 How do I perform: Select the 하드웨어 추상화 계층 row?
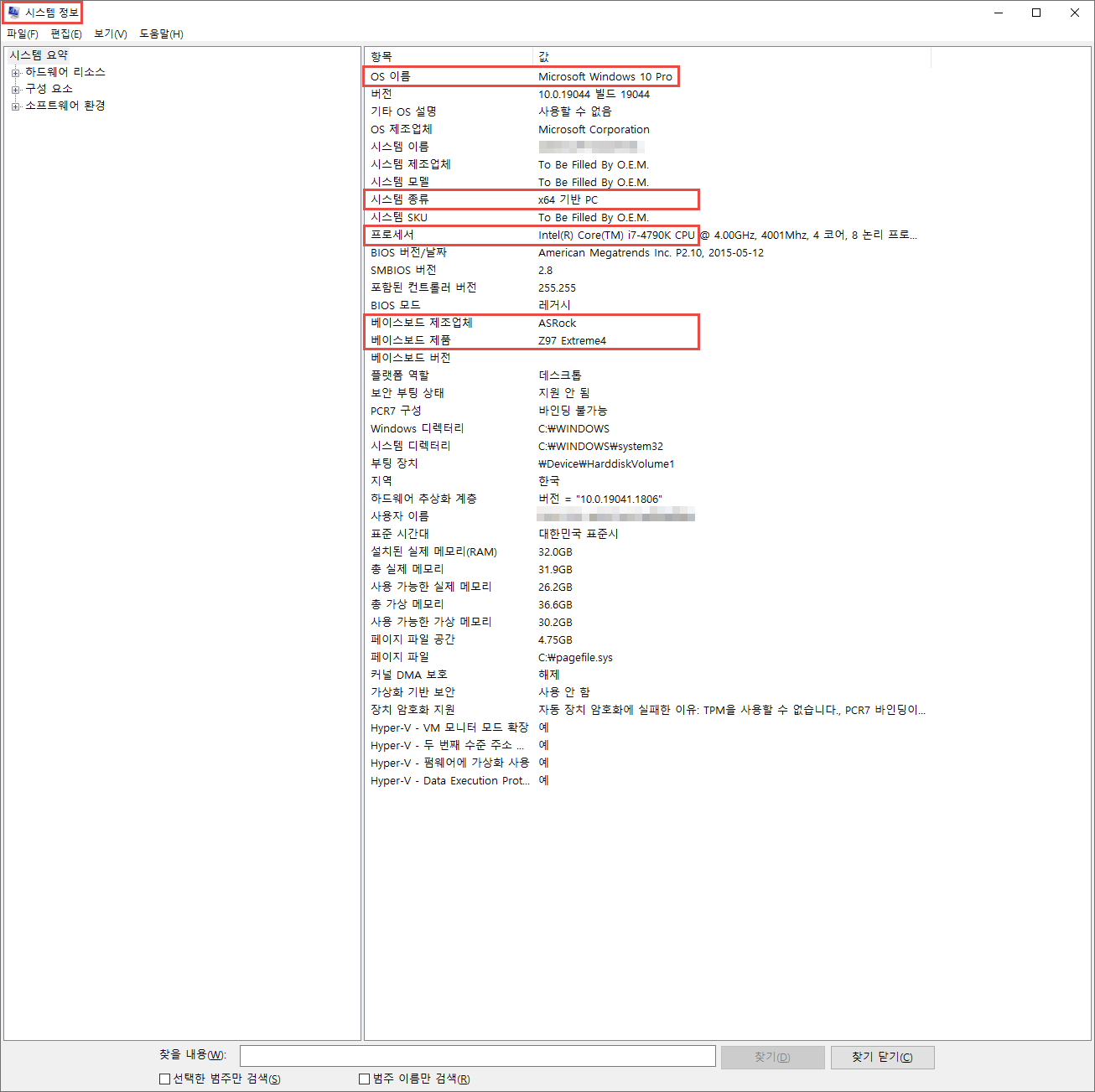click(648, 499)
